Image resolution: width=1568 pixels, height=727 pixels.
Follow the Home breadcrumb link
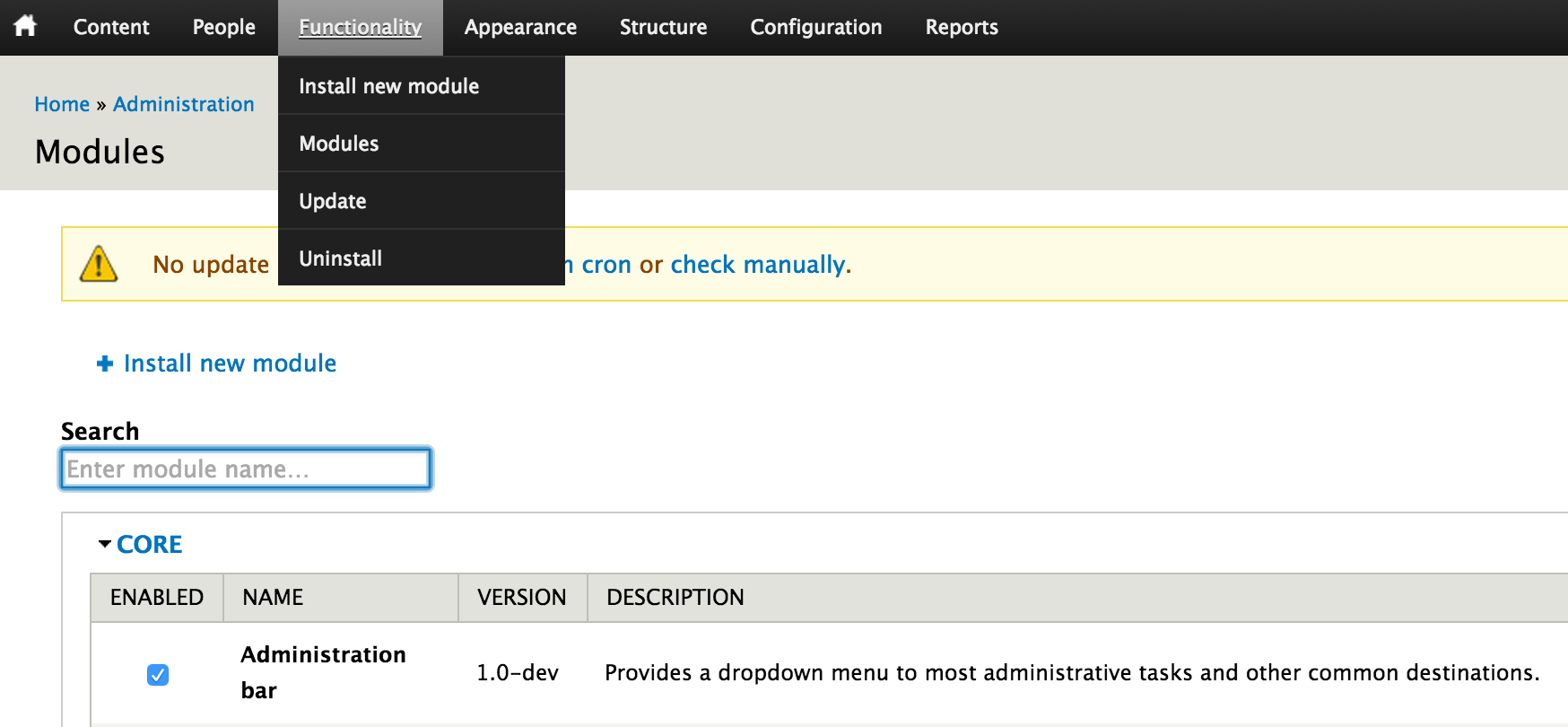[62, 104]
